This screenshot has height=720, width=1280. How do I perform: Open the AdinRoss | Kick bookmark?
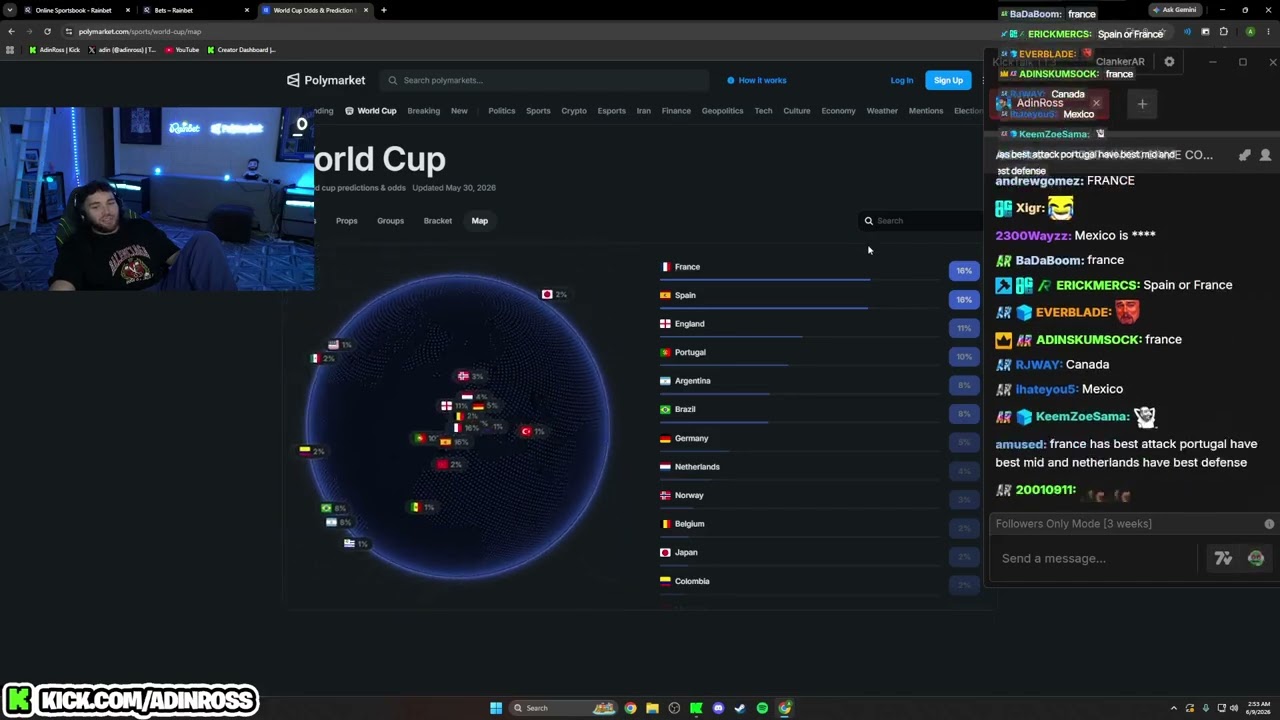pos(55,49)
